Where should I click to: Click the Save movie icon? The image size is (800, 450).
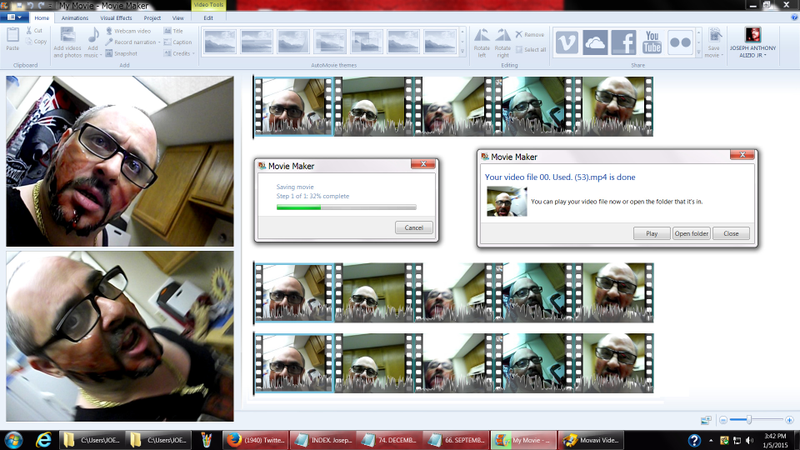coord(715,35)
